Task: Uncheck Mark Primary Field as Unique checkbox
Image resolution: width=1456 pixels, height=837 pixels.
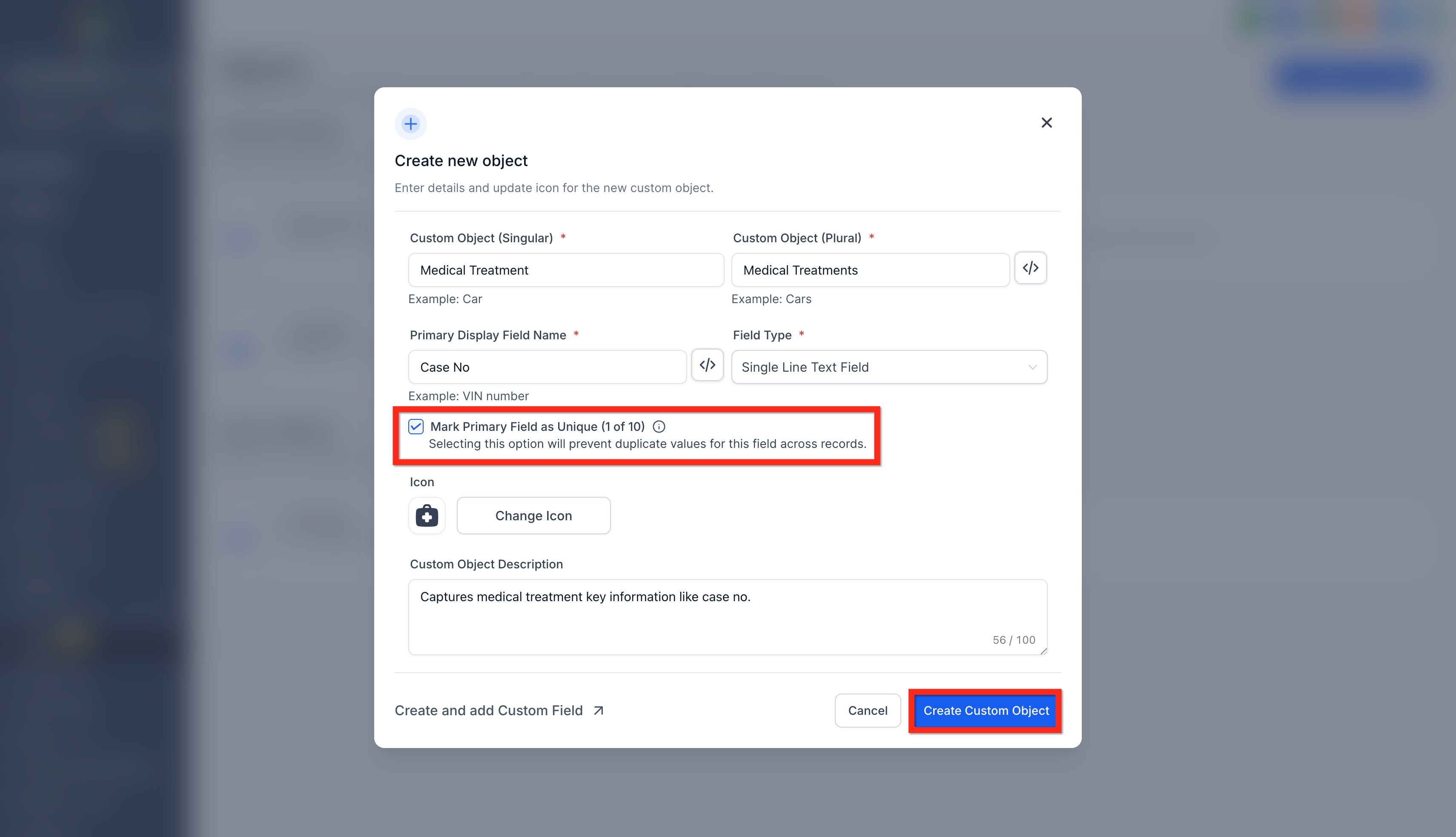Action: click(x=416, y=427)
